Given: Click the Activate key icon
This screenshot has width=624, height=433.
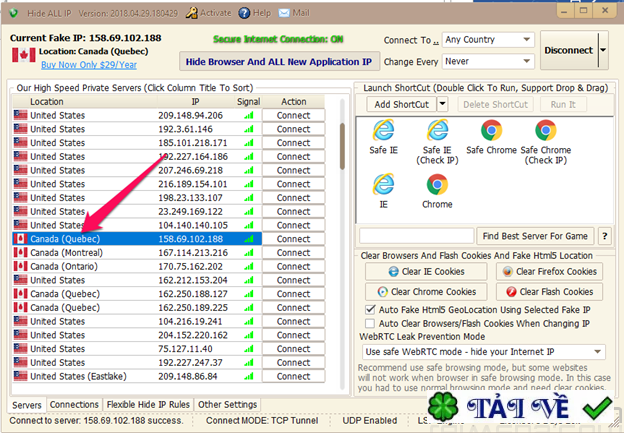Looking at the screenshot, I should (x=192, y=13).
